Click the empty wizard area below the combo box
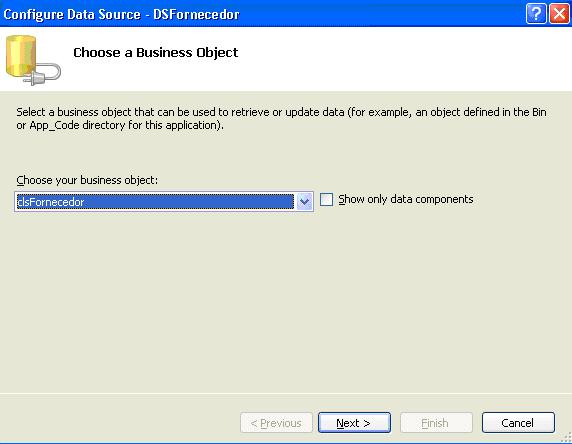This screenshot has width=572, height=444. click(x=286, y=303)
